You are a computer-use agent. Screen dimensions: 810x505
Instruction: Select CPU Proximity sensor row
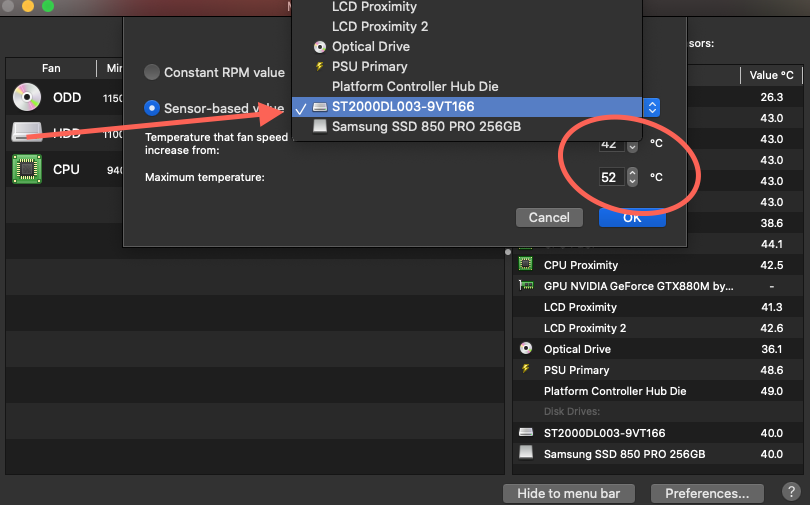658,265
